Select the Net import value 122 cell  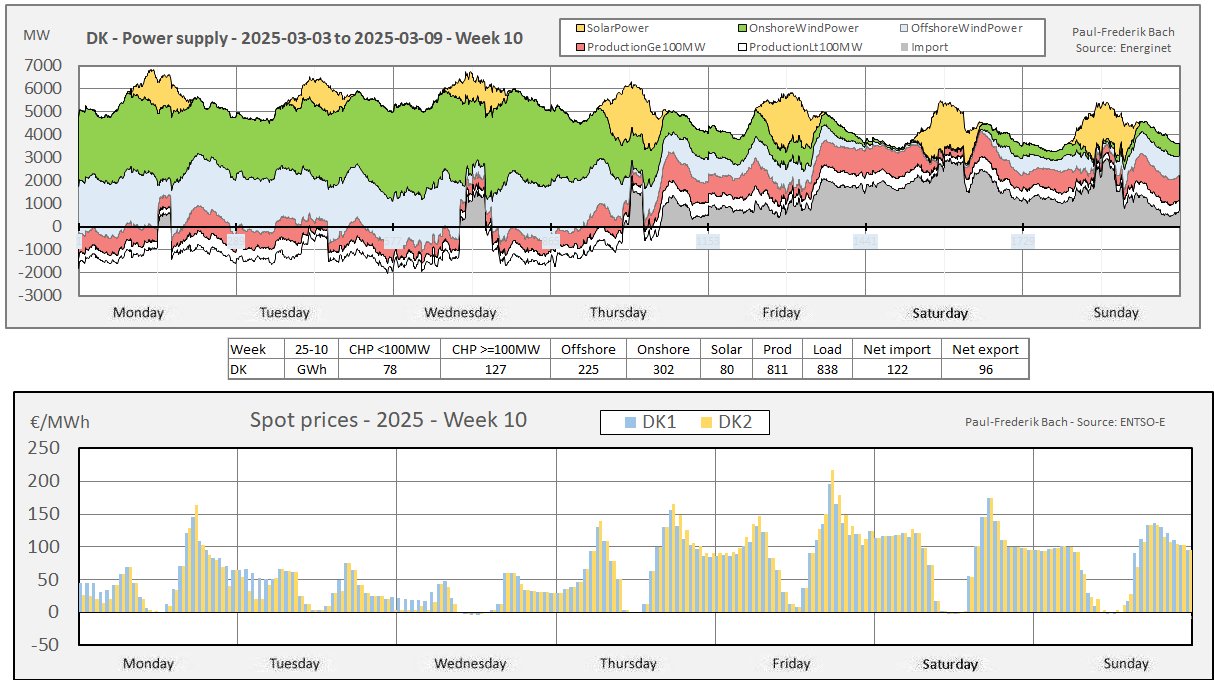(895, 369)
